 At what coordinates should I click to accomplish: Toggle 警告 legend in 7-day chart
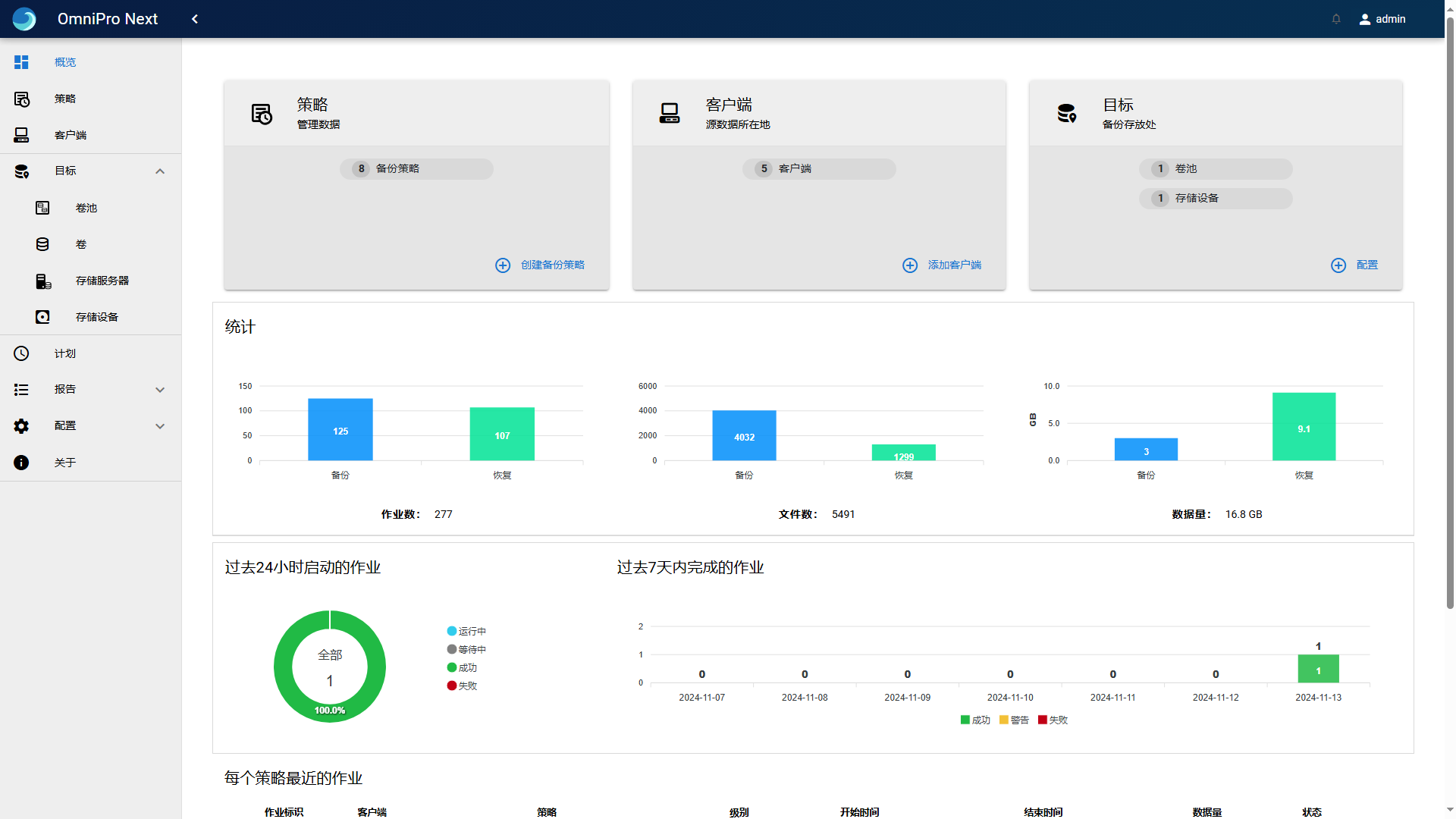click(1014, 720)
